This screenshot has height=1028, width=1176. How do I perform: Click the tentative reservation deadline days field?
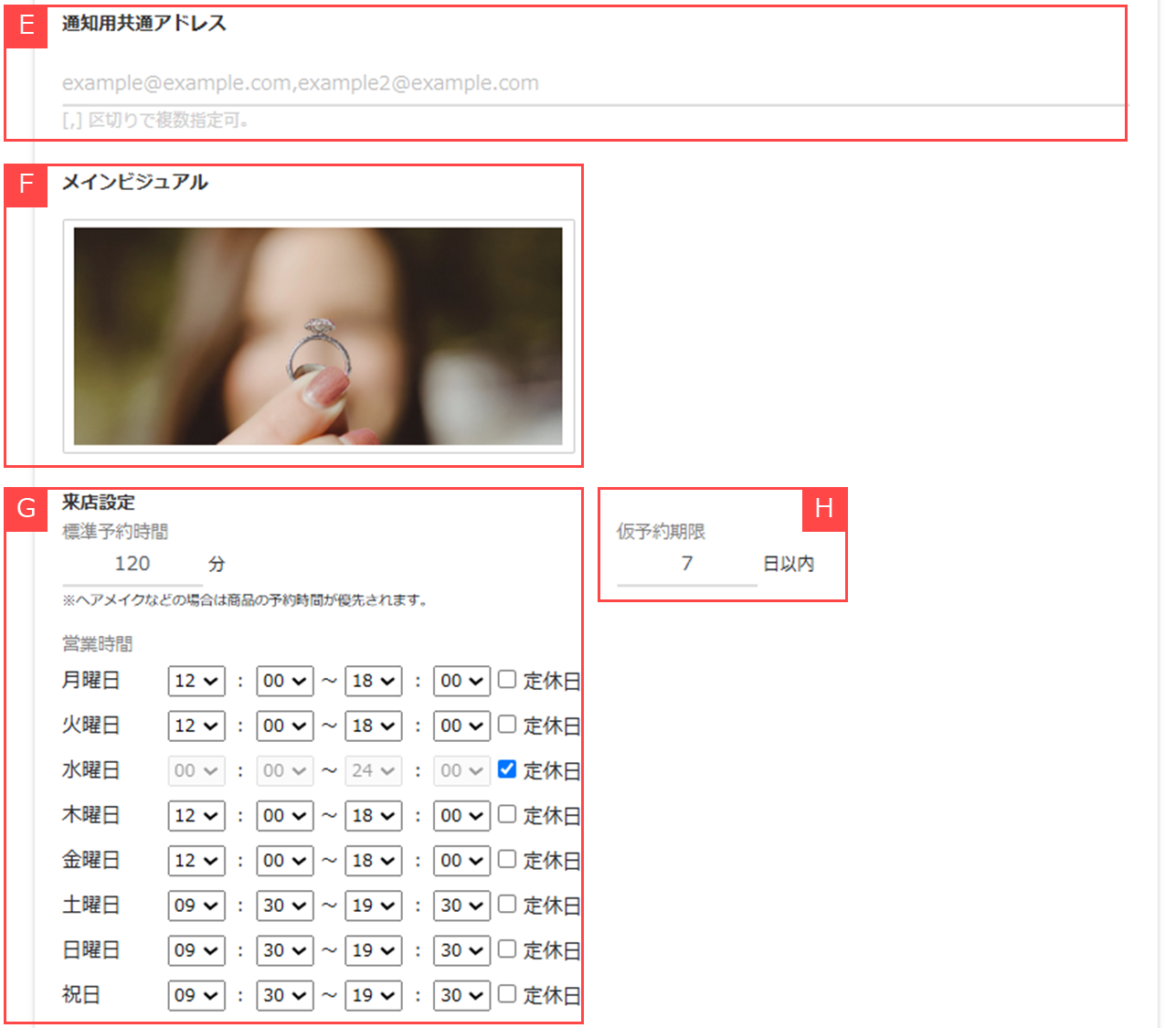pyautogui.click(x=686, y=564)
